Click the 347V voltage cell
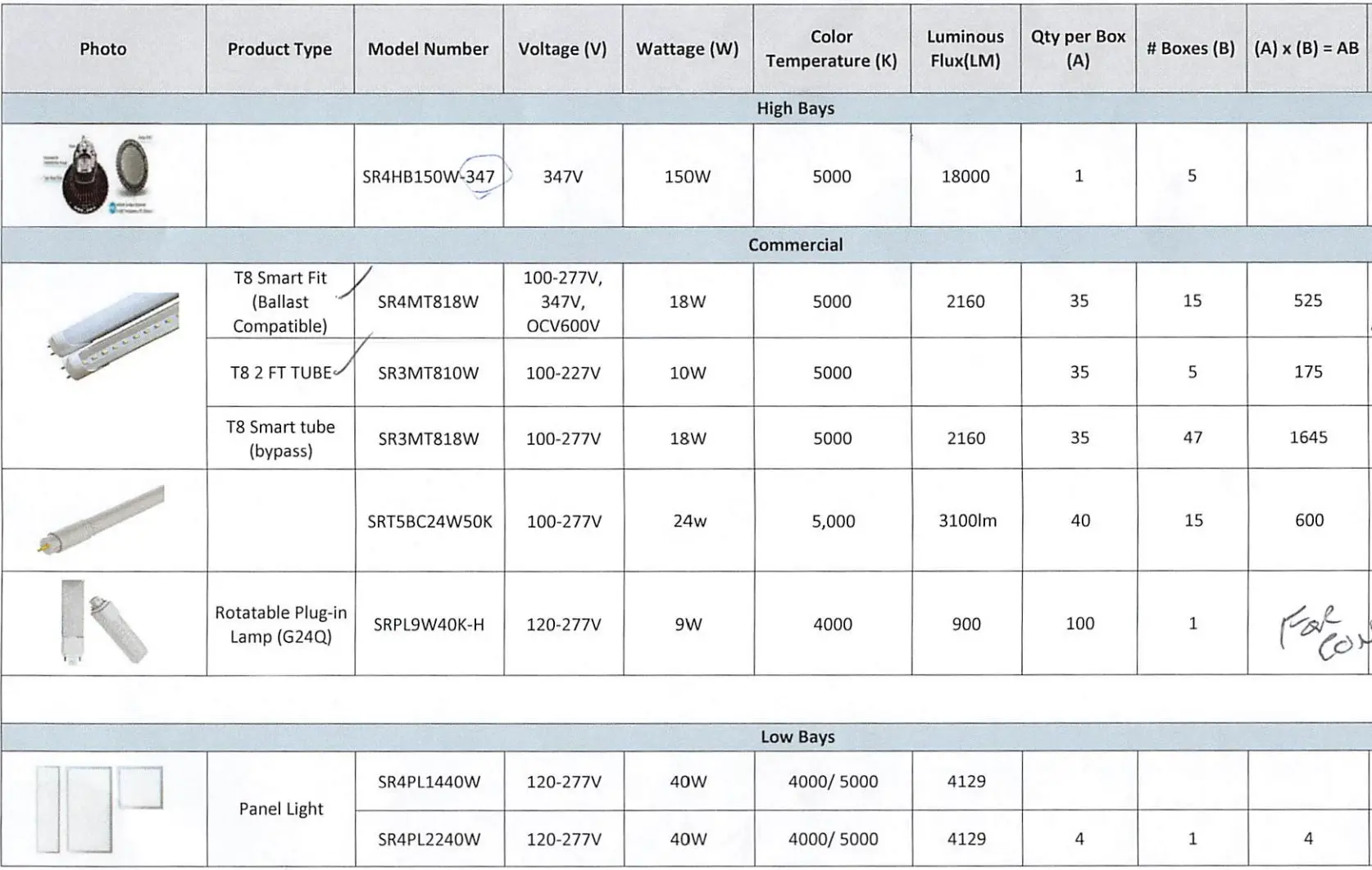The image size is (1372, 870). 563,176
